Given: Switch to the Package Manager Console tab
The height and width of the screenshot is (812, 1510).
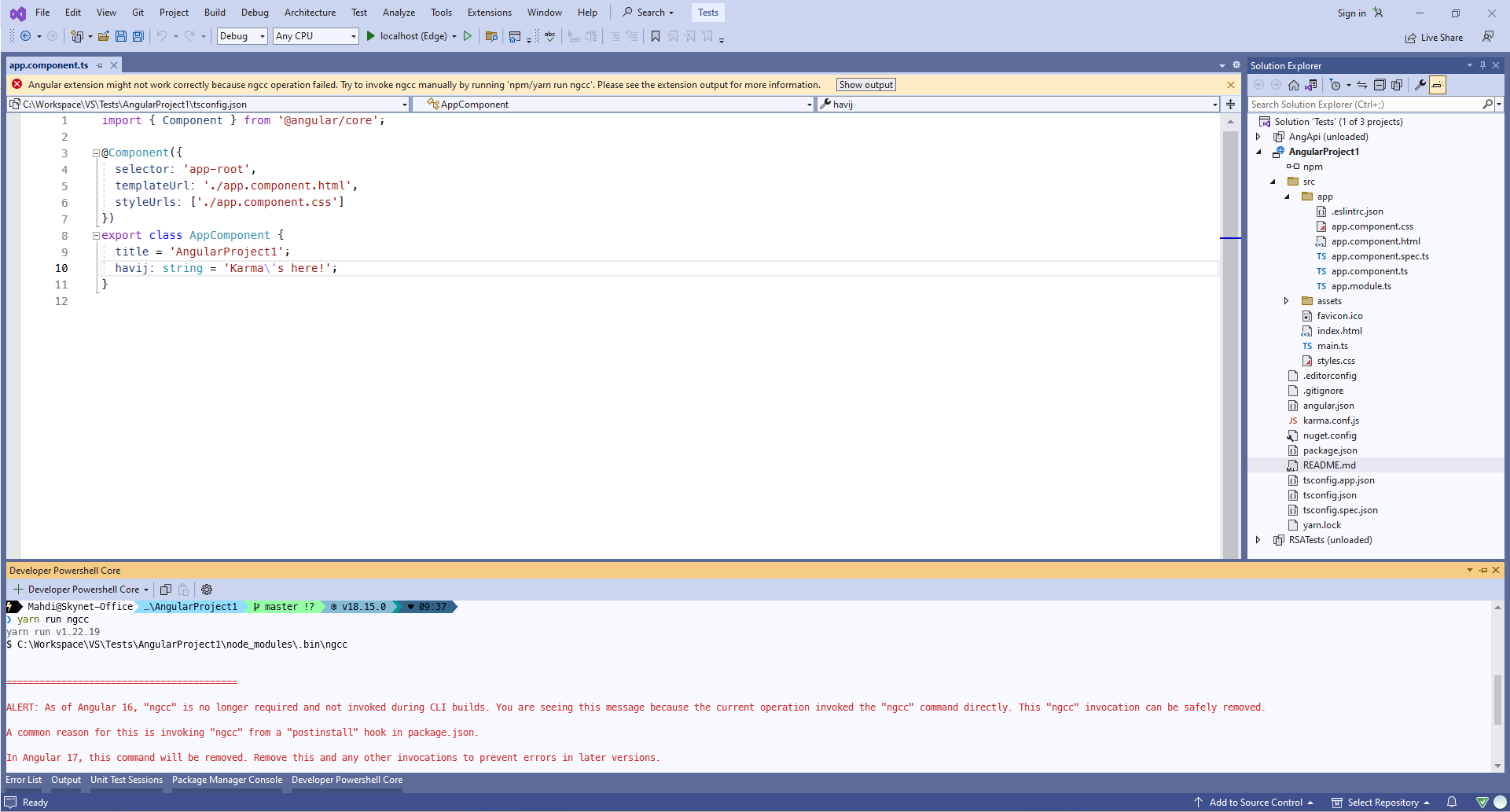Looking at the screenshot, I should (x=226, y=780).
